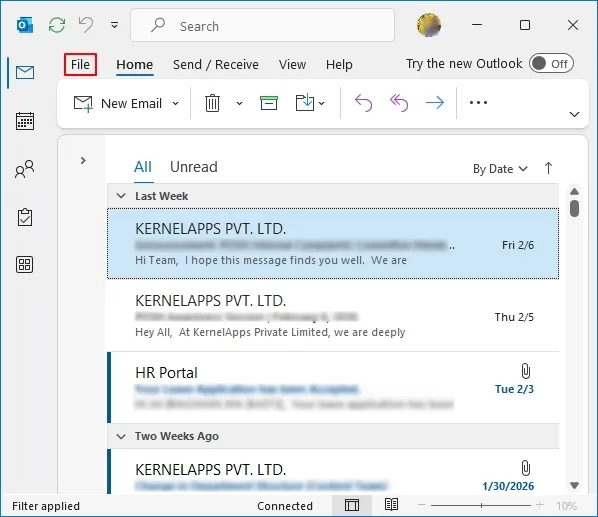Click the paperclip on the 1/30/2026 email

coord(526,468)
